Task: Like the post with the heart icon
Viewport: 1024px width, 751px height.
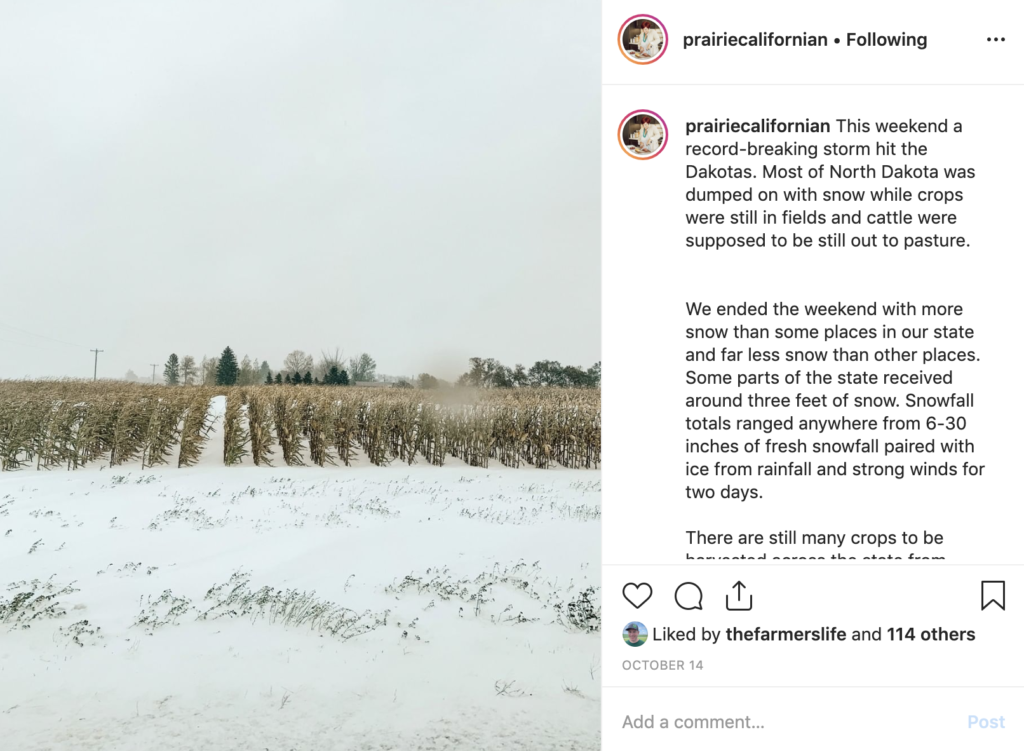Action: (x=637, y=596)
